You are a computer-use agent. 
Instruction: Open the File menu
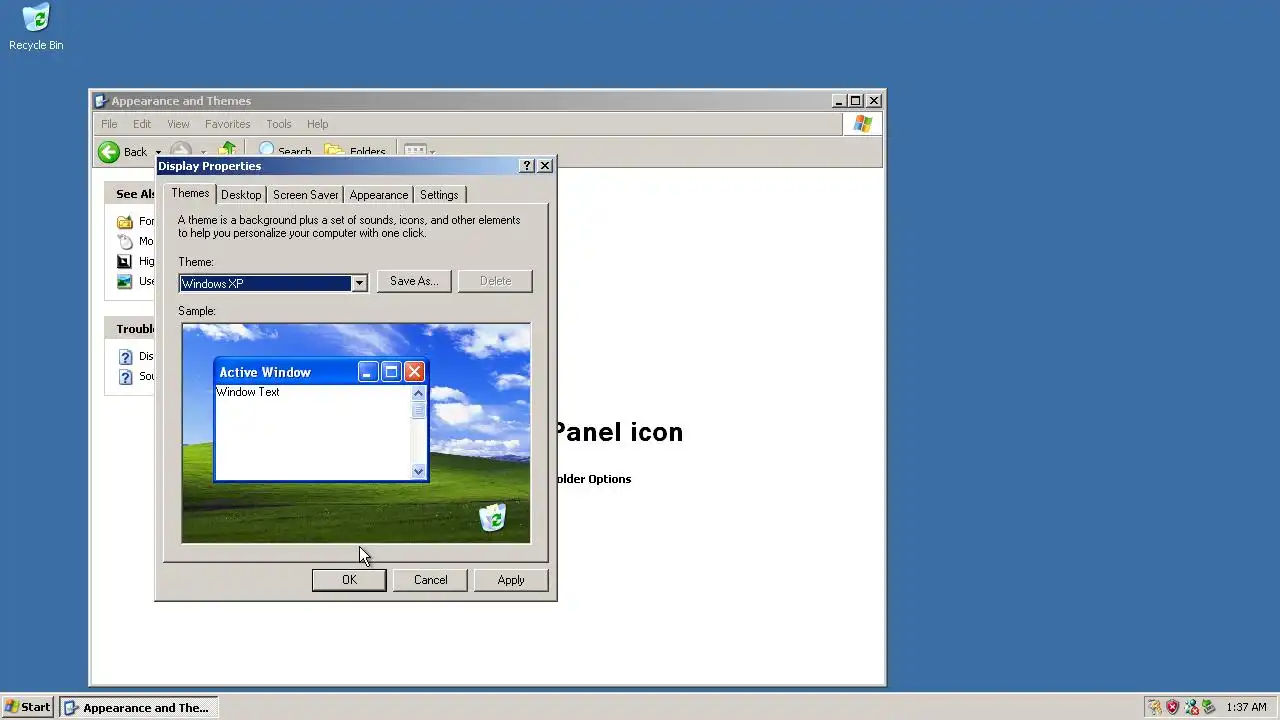coord(109,124)
